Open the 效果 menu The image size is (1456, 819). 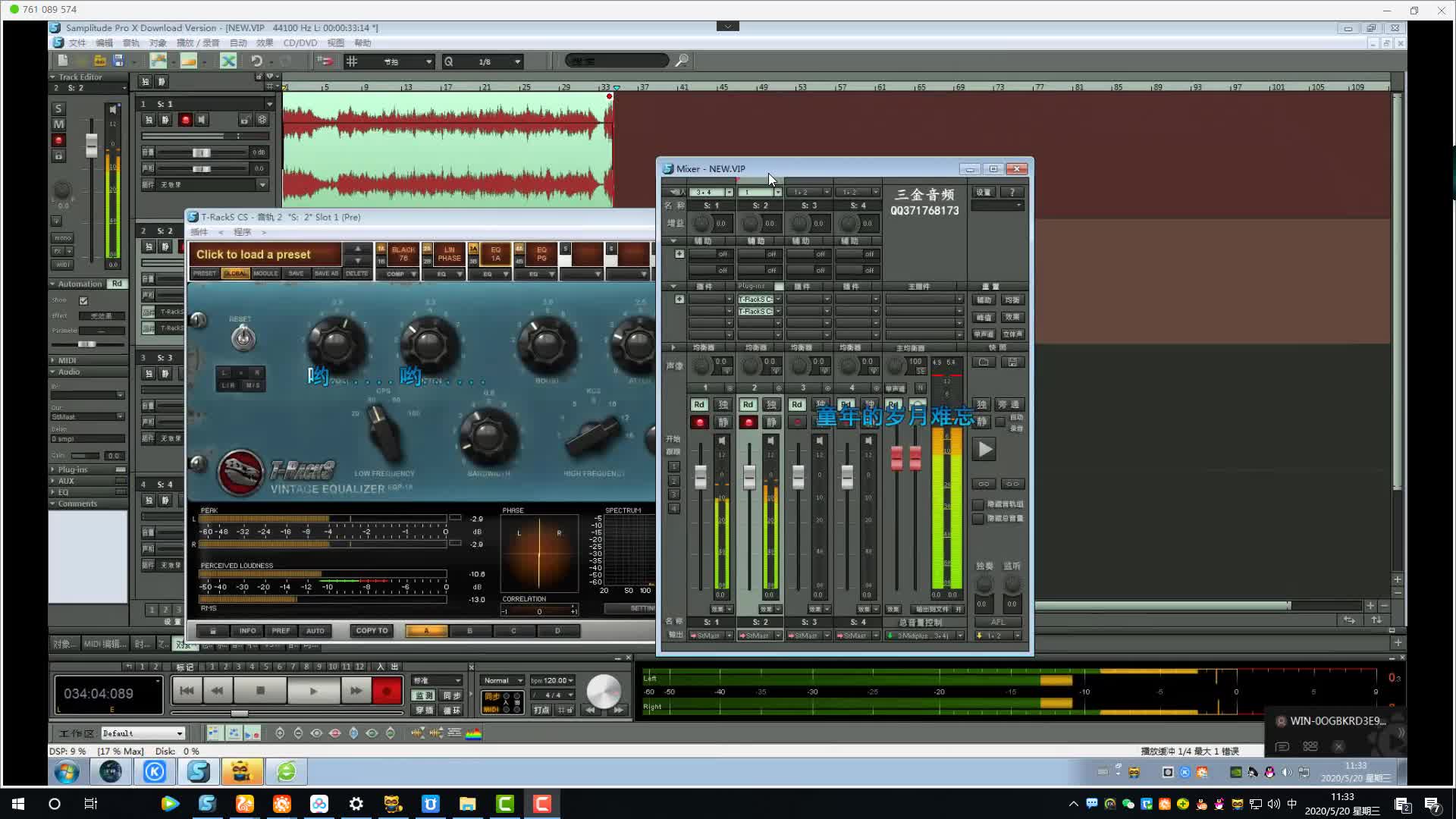point(264,43)
